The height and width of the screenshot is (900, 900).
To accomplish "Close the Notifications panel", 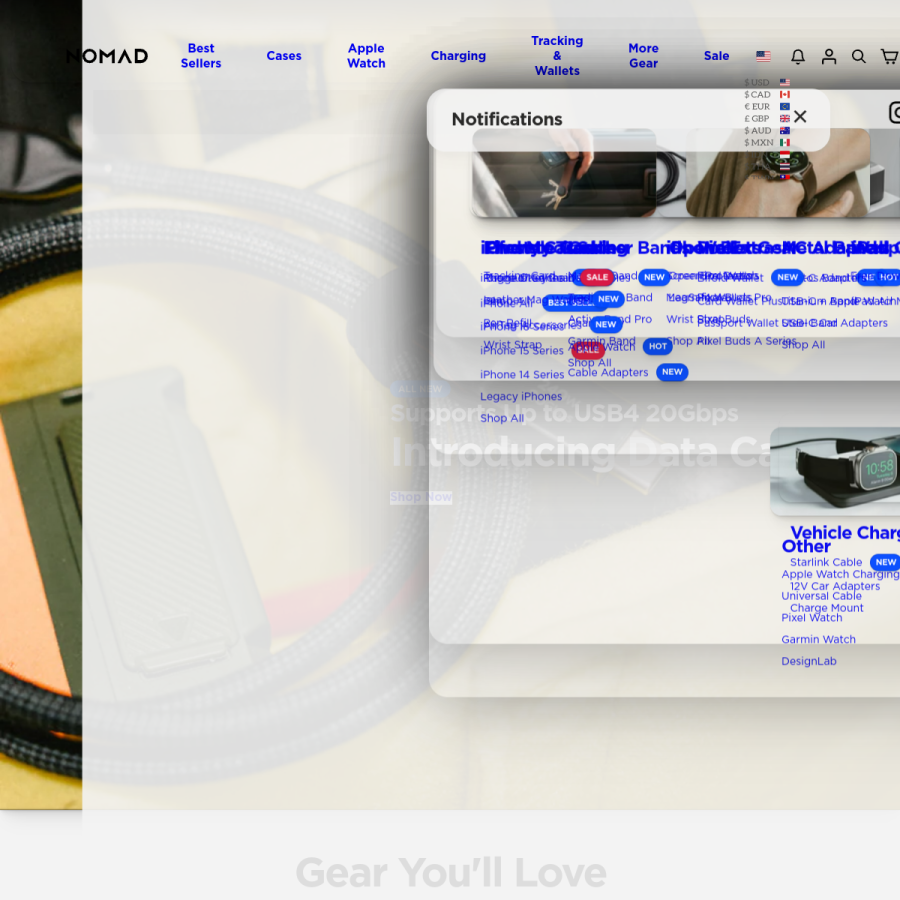I will tap(800, 117).
